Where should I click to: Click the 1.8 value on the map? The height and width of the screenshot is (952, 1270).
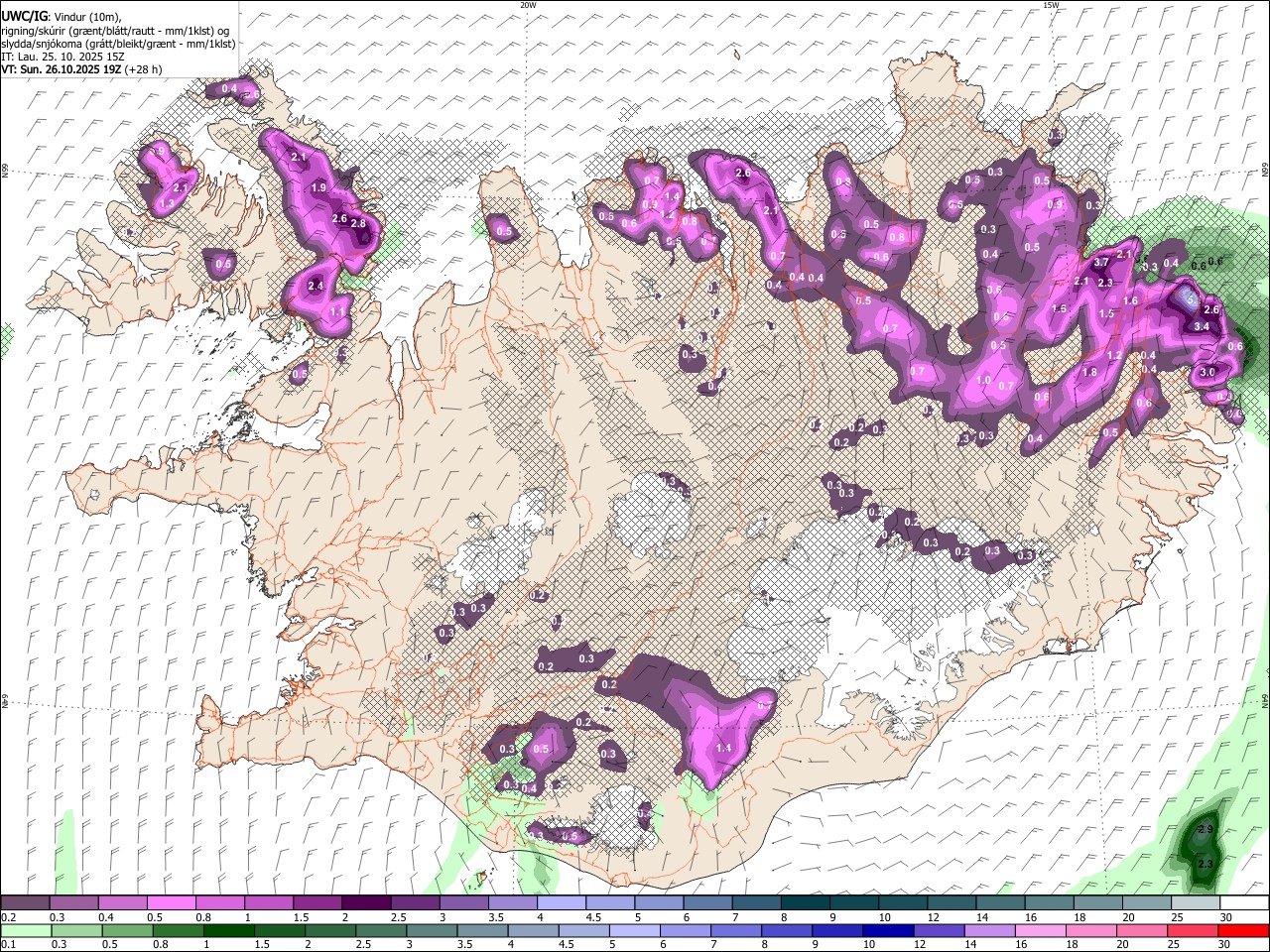pos(1090,372)
